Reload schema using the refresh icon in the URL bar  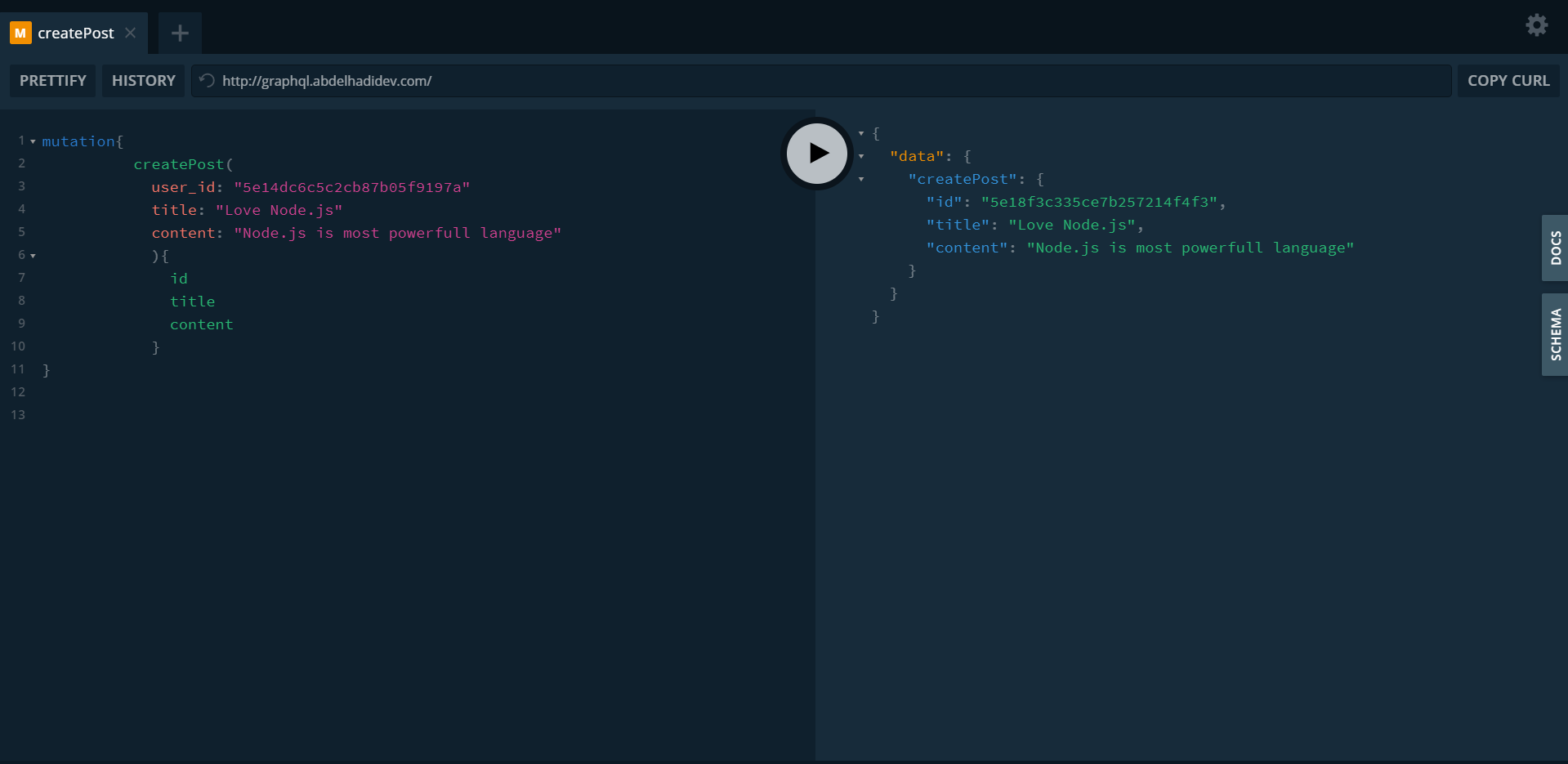pyautogui.click(x=207, y=80)
